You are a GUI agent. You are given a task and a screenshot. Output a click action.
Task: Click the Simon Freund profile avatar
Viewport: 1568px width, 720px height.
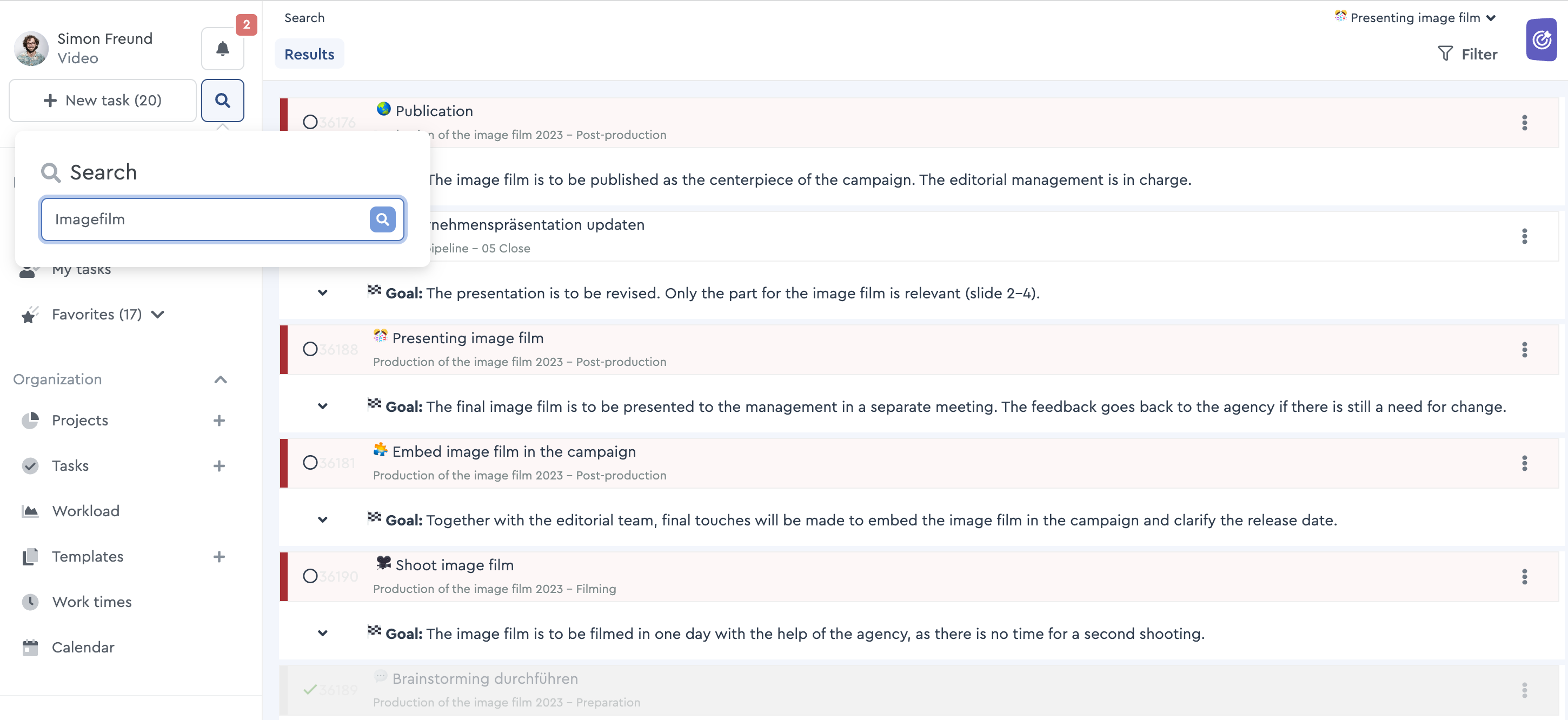[31, 48]
